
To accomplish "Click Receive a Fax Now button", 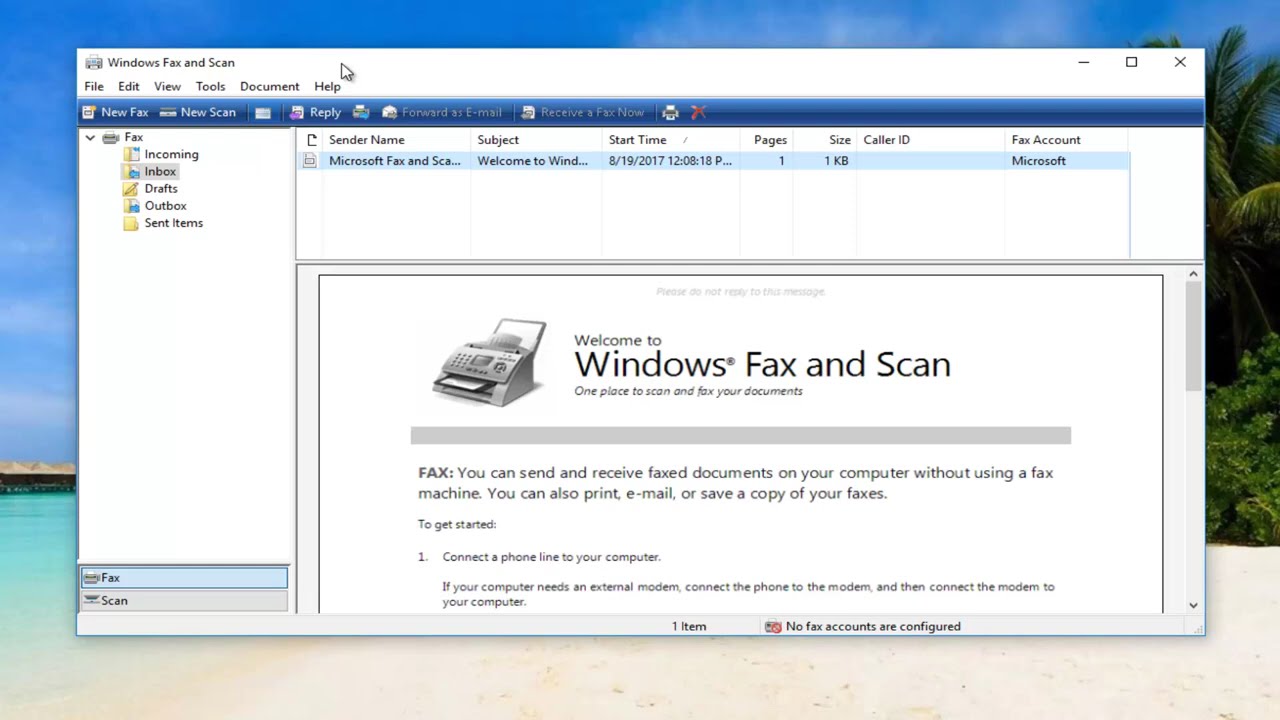I will 583,112.
